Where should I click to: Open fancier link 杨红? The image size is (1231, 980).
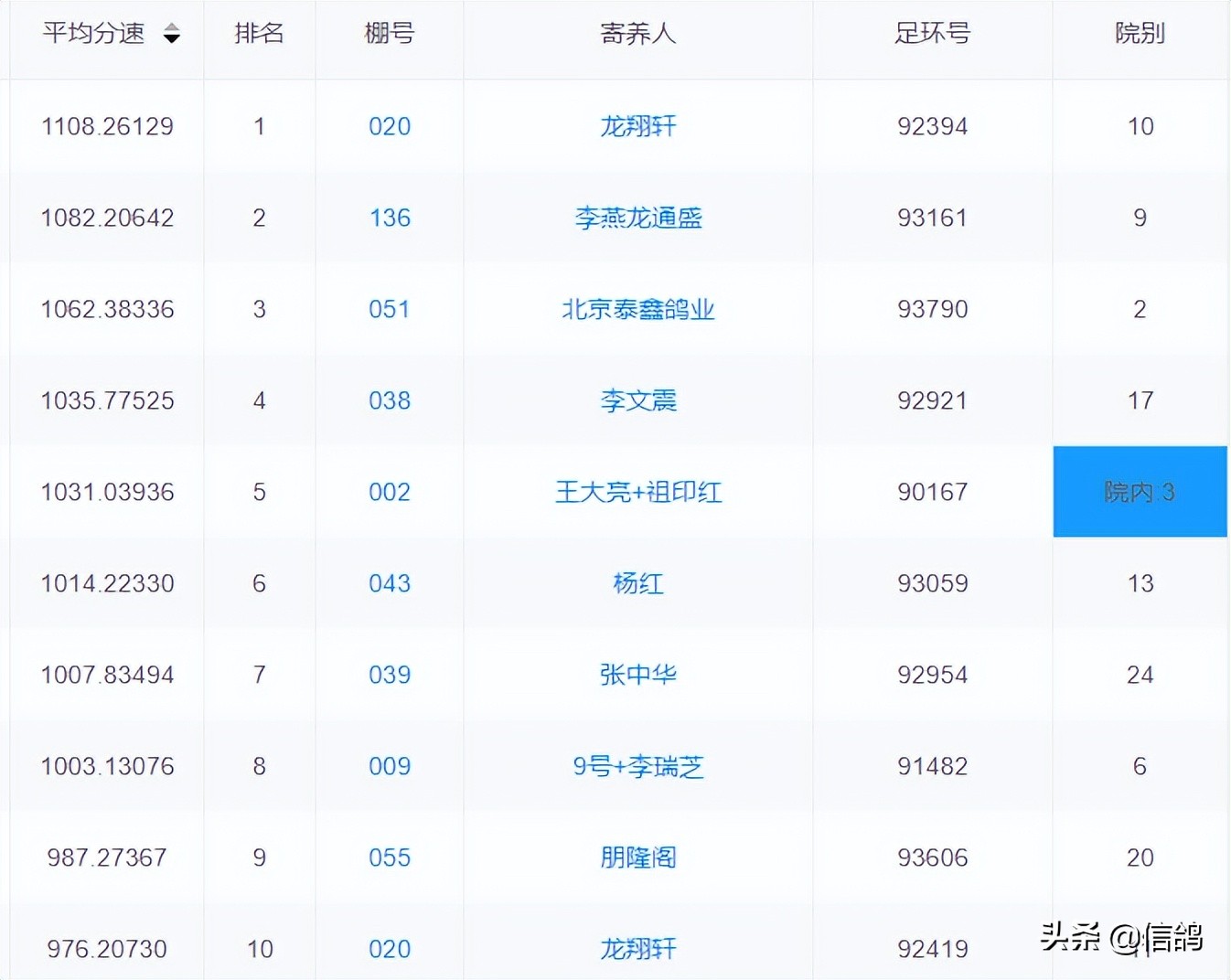[x=637, y=583]
